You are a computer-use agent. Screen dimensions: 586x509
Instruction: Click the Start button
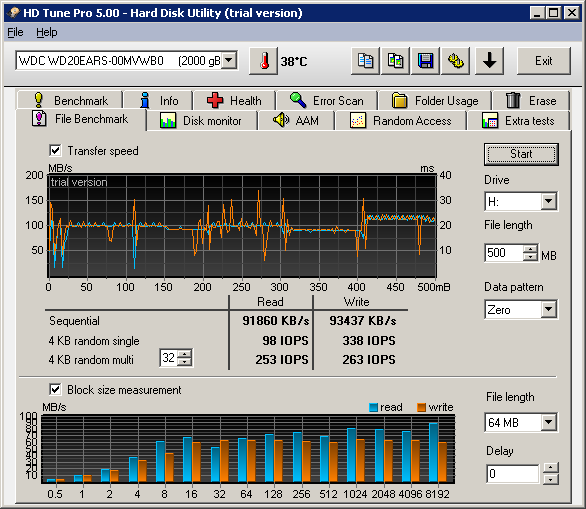click(x=521, y=154)
